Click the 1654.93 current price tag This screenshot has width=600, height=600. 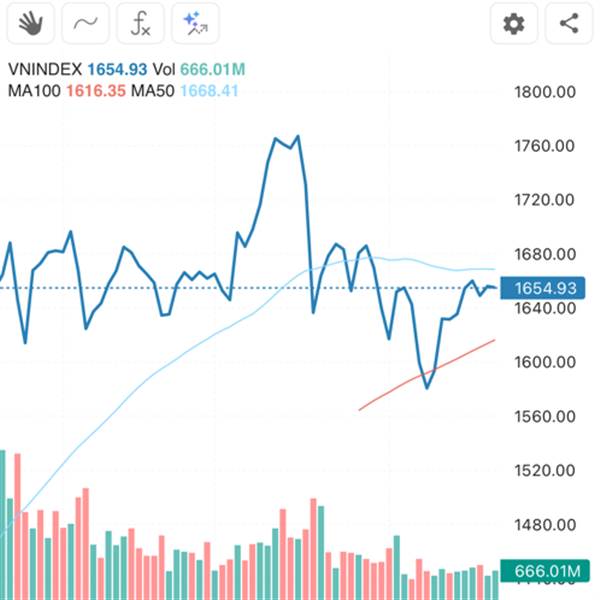pos(543,288)
